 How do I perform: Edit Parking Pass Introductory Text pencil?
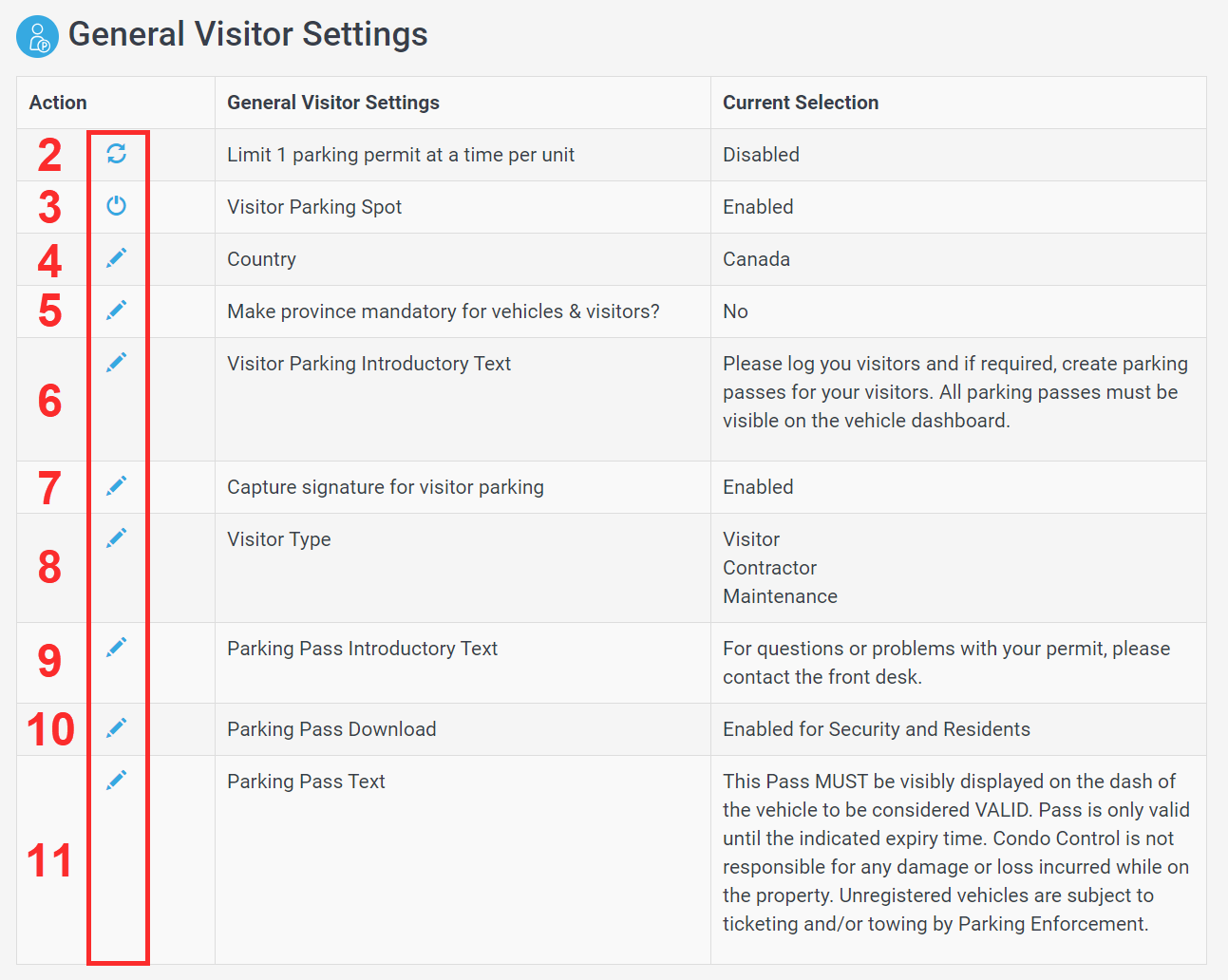(116, 647)
